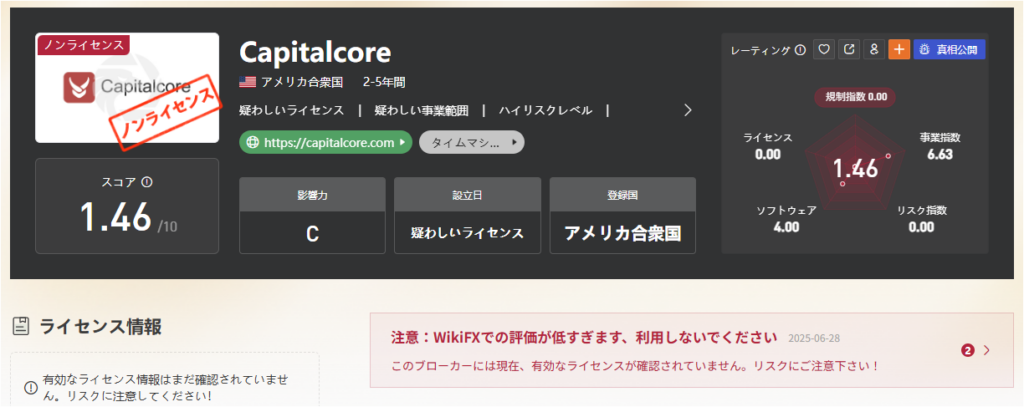Click the 疑わしいライセンス tag

pos(292,110)
